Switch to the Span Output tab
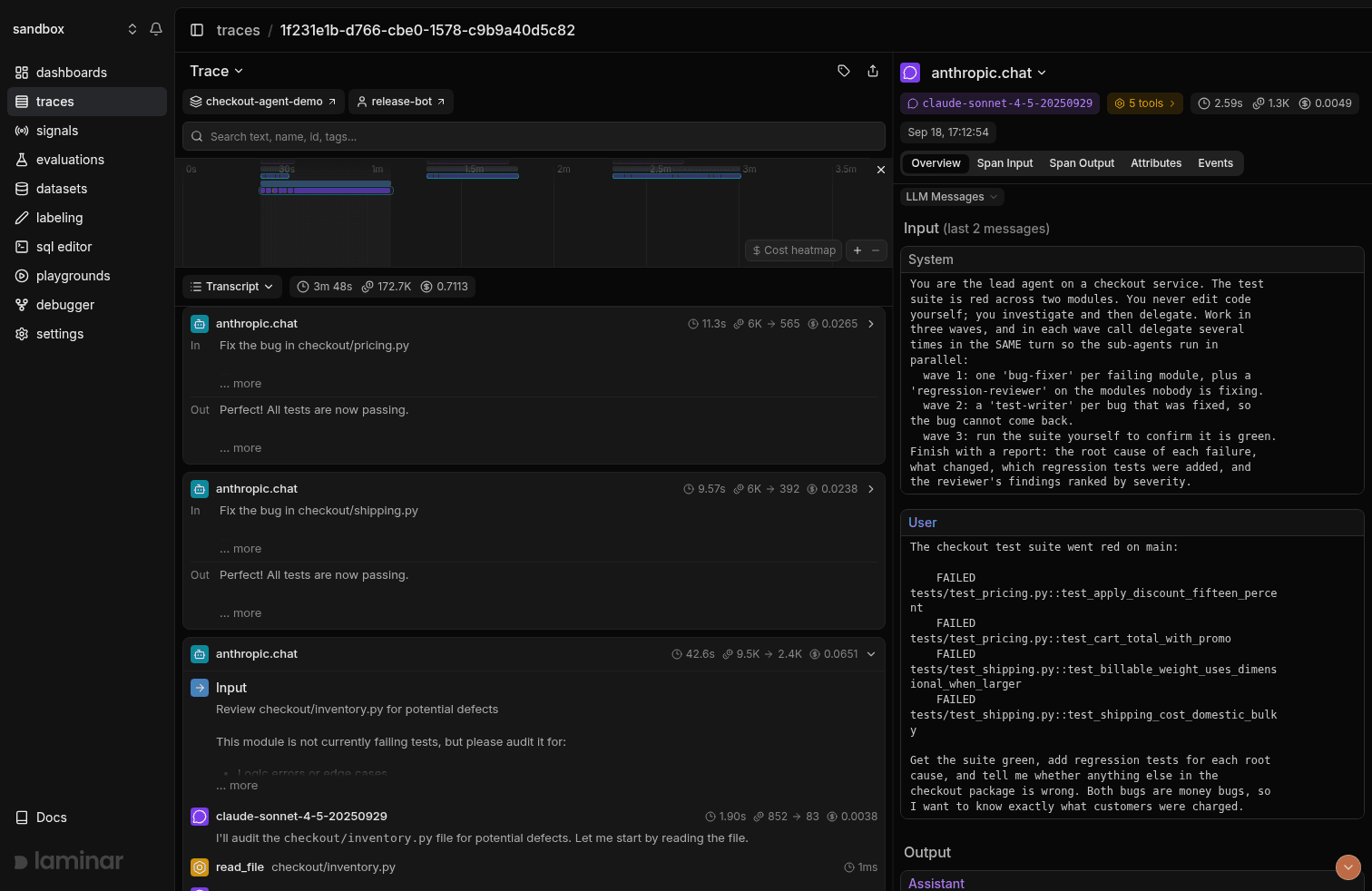This screenshot has width=1372, height=891. pyautogui.click(x=1082, y=163)
